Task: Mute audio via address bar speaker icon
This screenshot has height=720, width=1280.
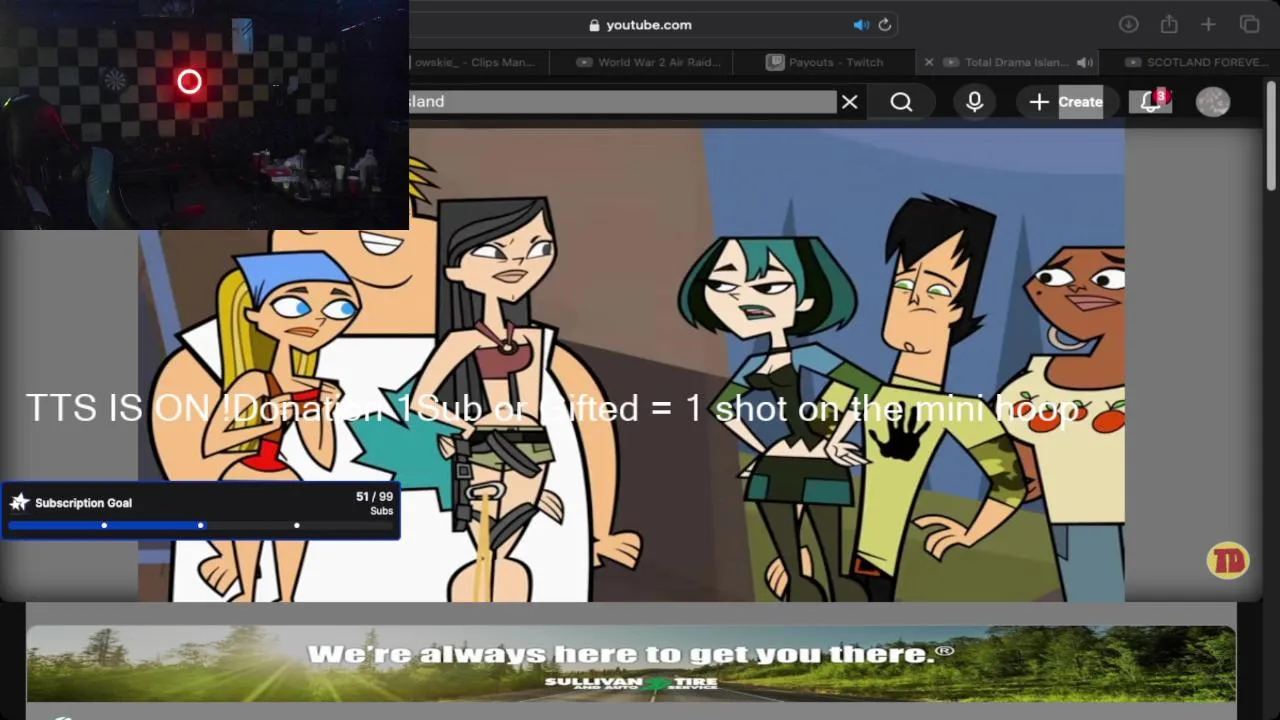Action: point(861,25)
